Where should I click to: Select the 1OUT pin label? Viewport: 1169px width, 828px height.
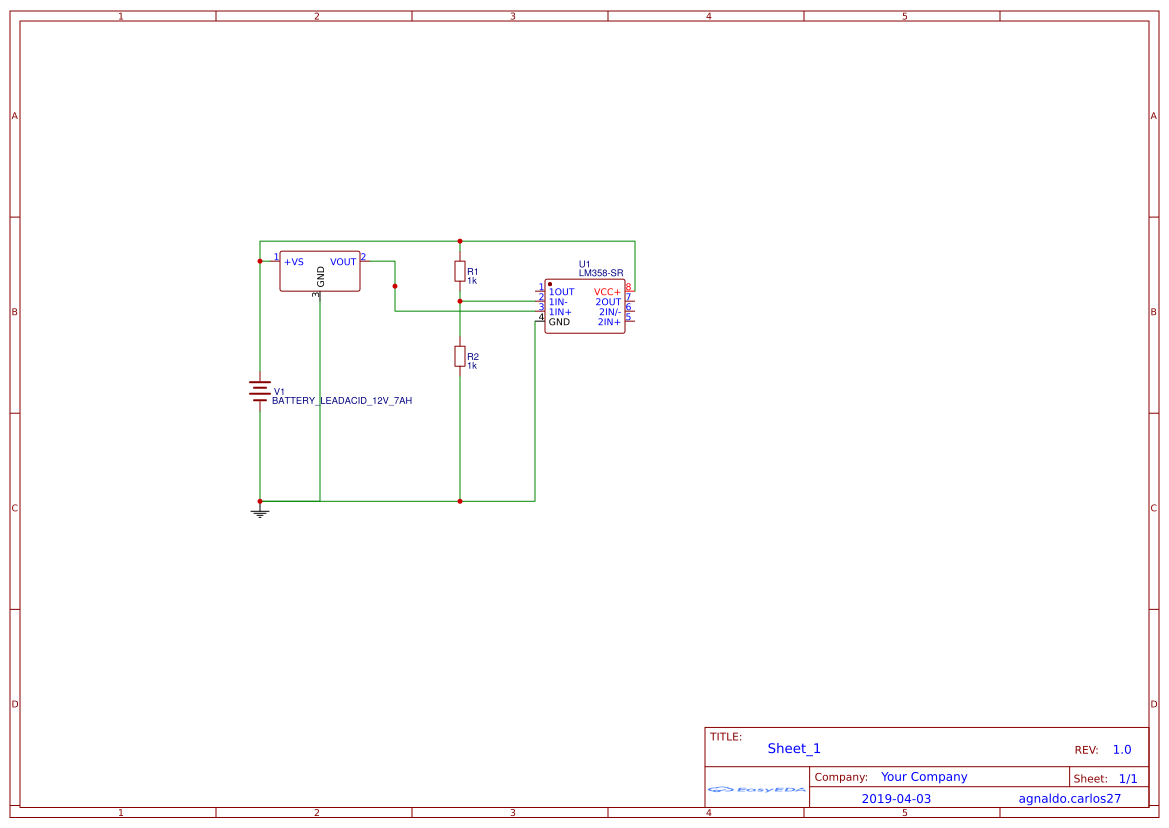click(561, 292)
